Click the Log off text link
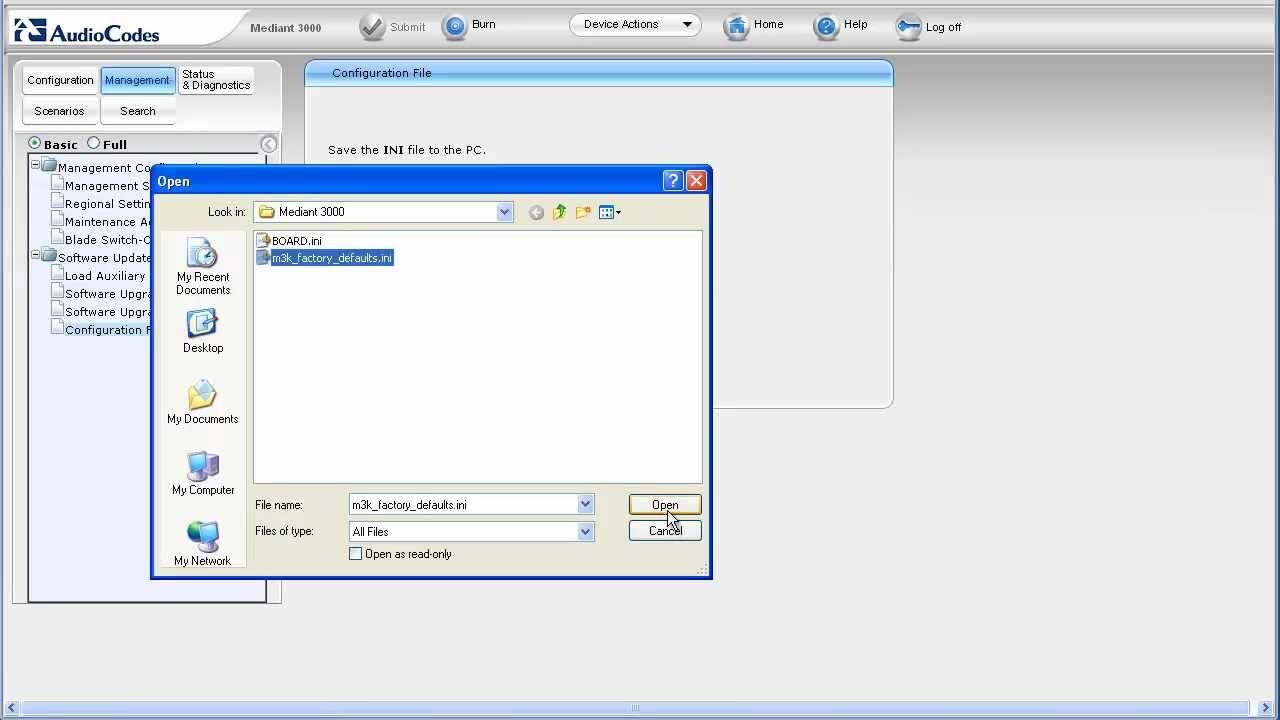The height and width of the screenshot is (720, 1280). [x=943, y=27]
